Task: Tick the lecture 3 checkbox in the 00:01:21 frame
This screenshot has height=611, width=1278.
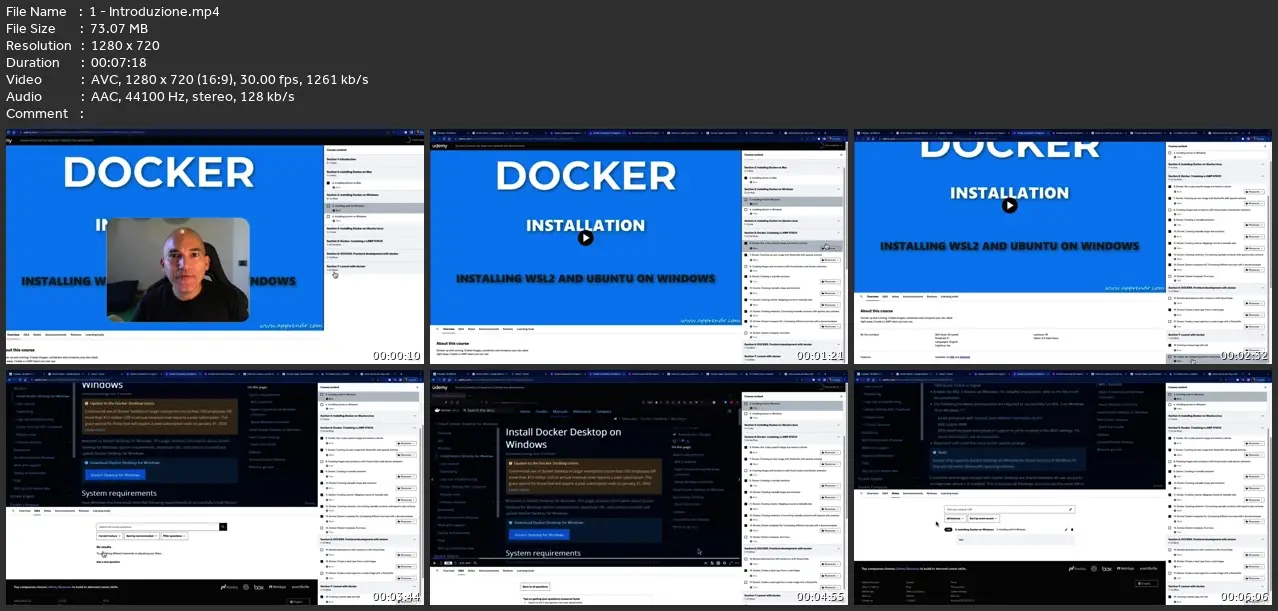Action: pyautogui.click(x=747, y=199)
